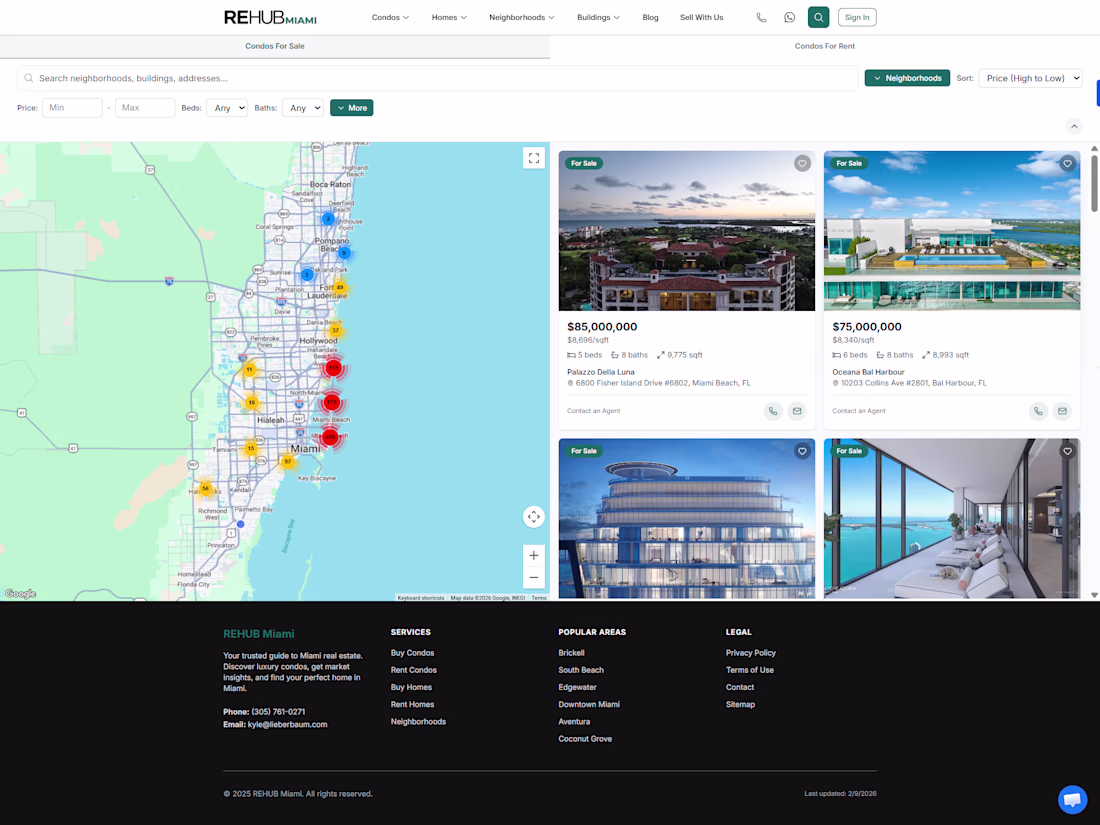
Task: Call agent for Oceana Bal Harbour
Action: tap(1038, 411)
